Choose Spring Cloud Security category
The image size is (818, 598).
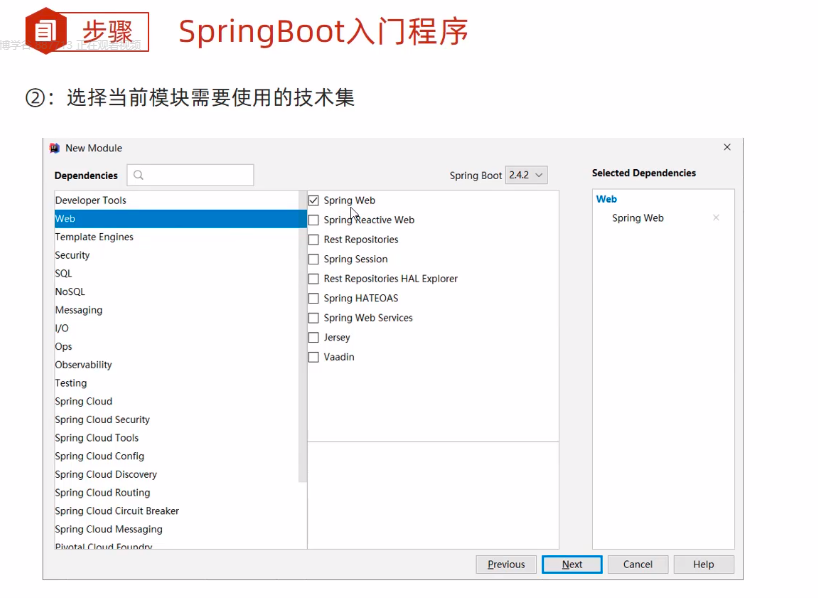[x=177, y=420]
